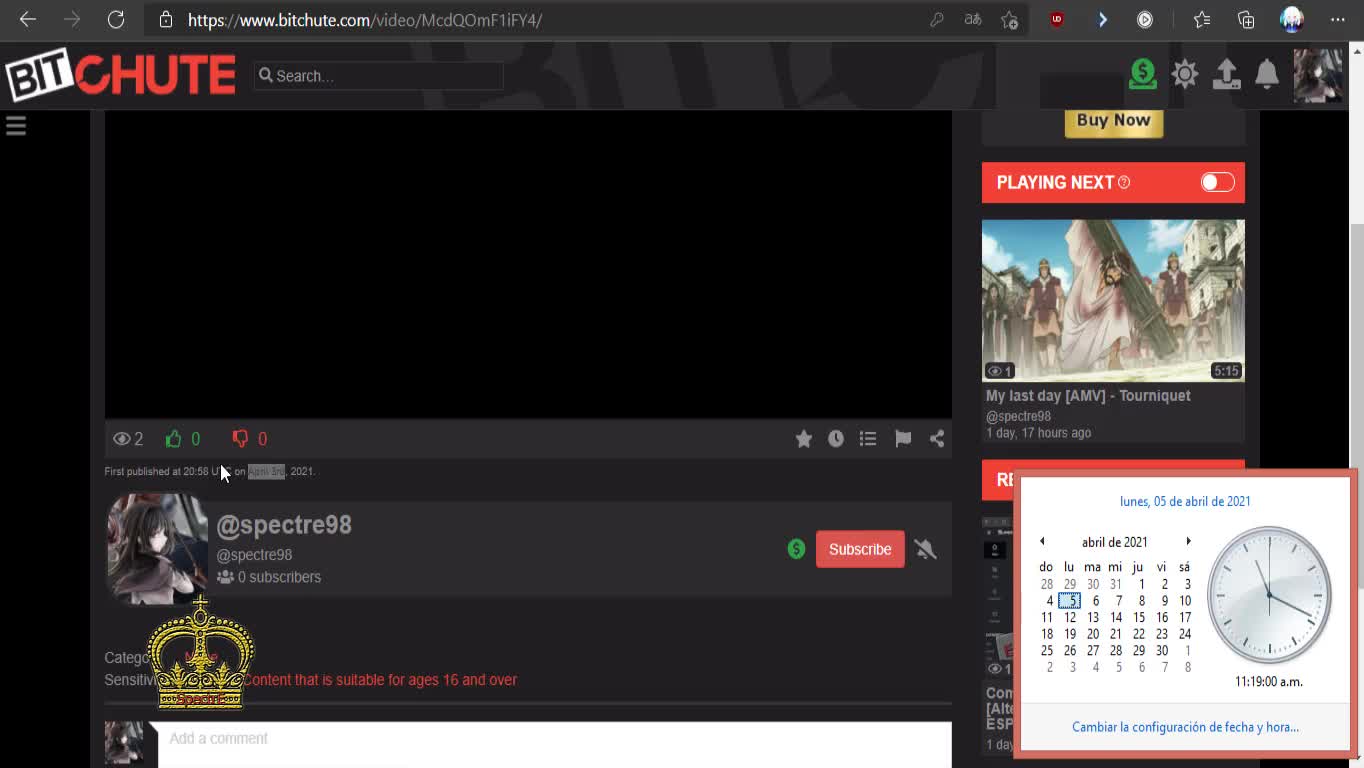Select day 15 in the calendar
Screen dimensions: 1364x768
click(x=1138, y=617)
